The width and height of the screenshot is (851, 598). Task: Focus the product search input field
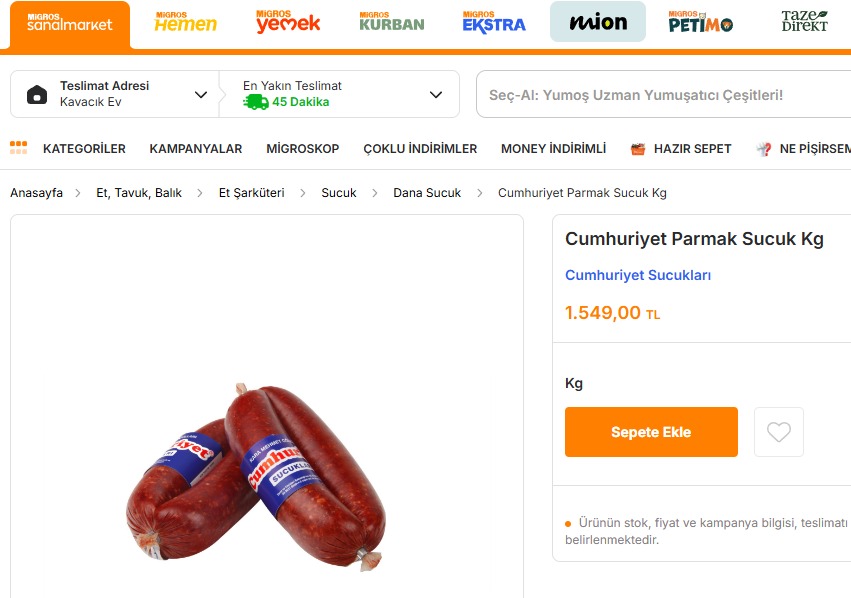663,94
